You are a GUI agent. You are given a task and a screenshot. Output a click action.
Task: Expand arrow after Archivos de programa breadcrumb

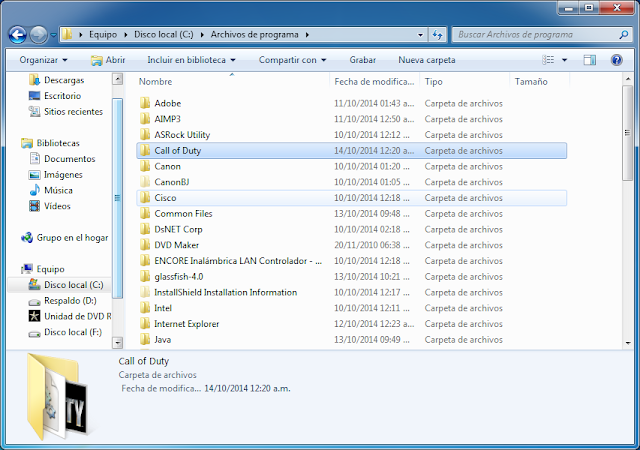coord(307,35)
